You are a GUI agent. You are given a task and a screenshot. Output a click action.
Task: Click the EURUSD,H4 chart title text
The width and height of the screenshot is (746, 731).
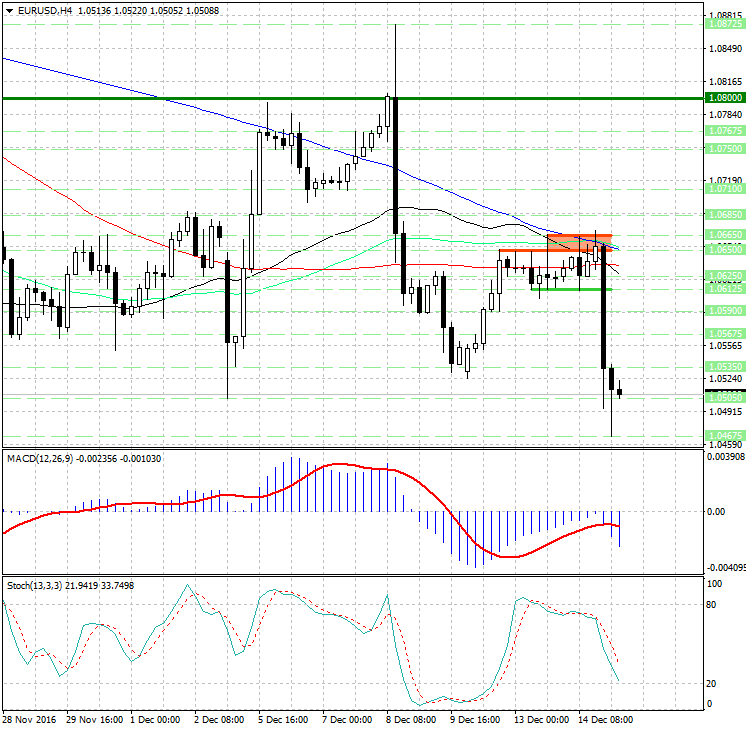(x=45, y=10)
